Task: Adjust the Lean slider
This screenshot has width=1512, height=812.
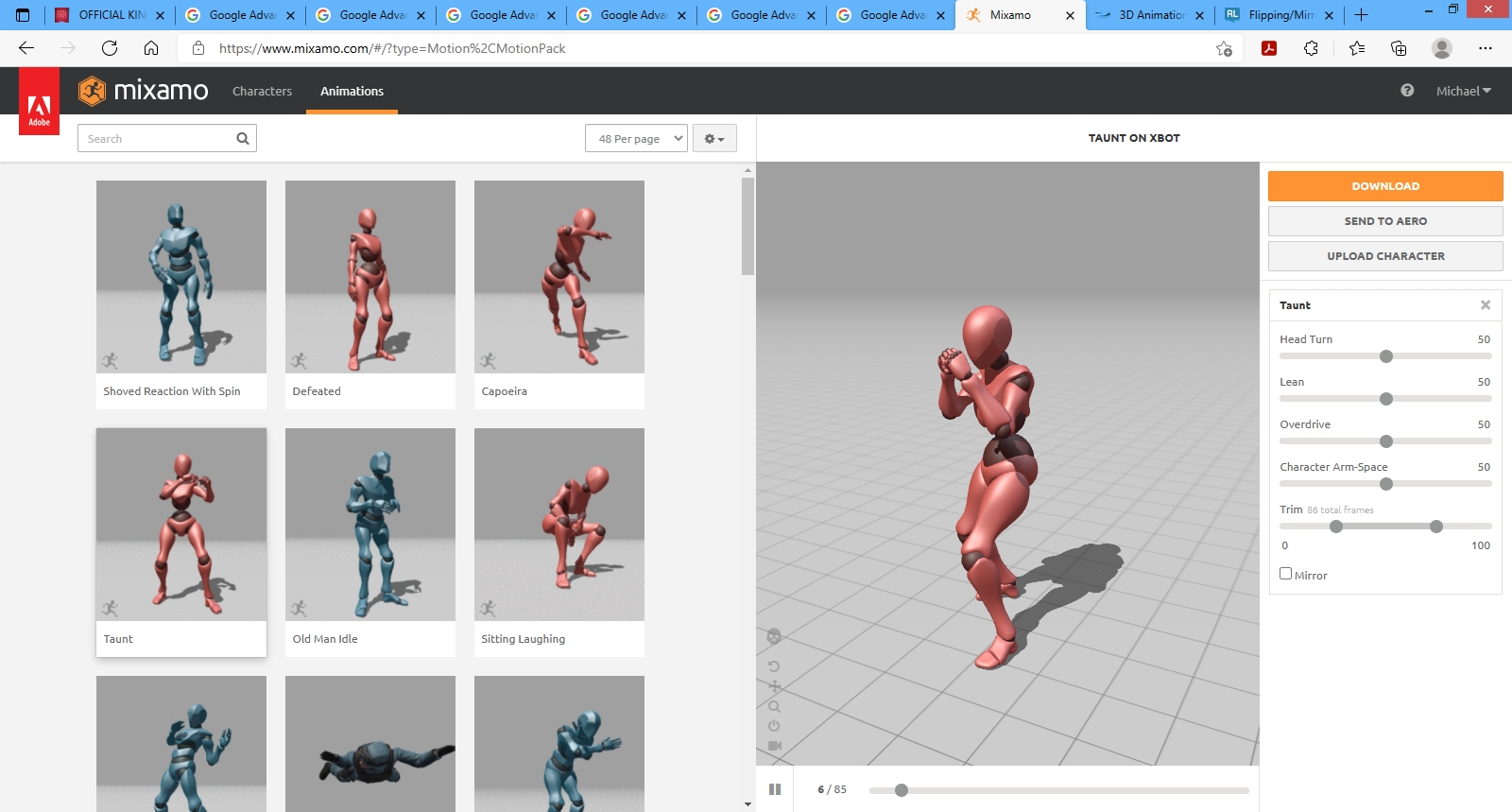Action: (x=1386, y=399)
